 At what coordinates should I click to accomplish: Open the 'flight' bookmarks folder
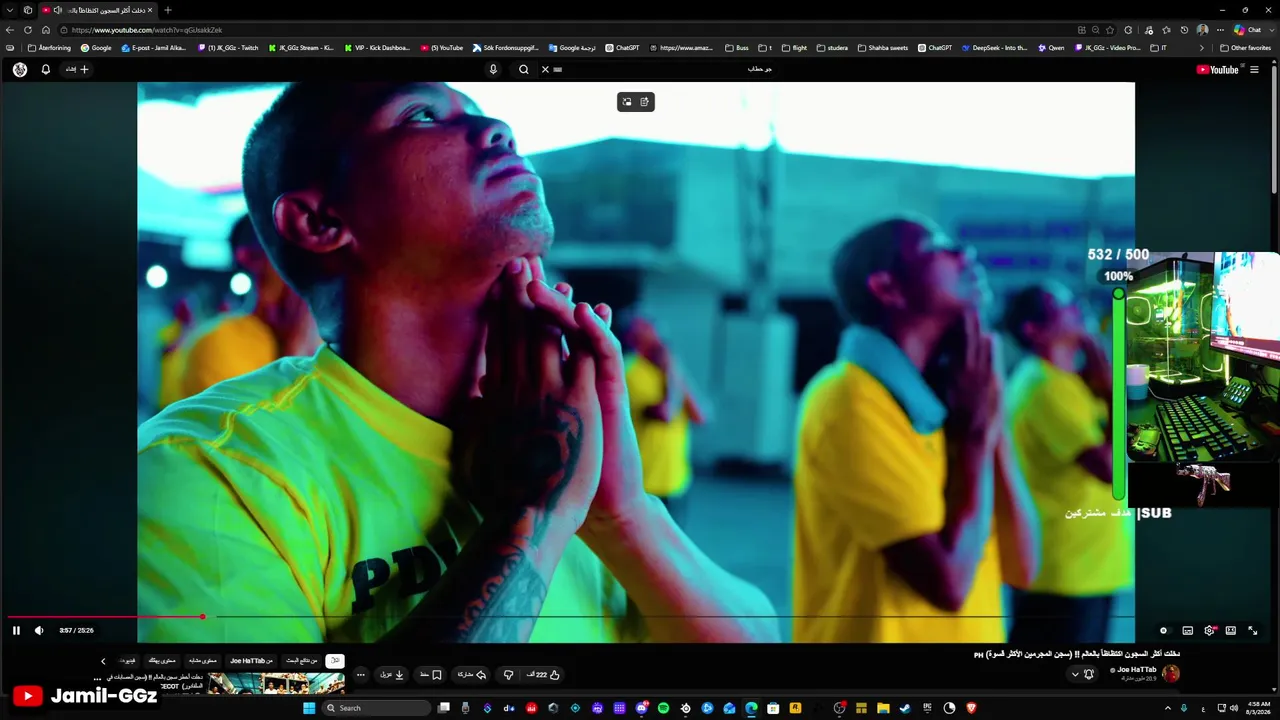pyautogui.click(x=795, y=48)
